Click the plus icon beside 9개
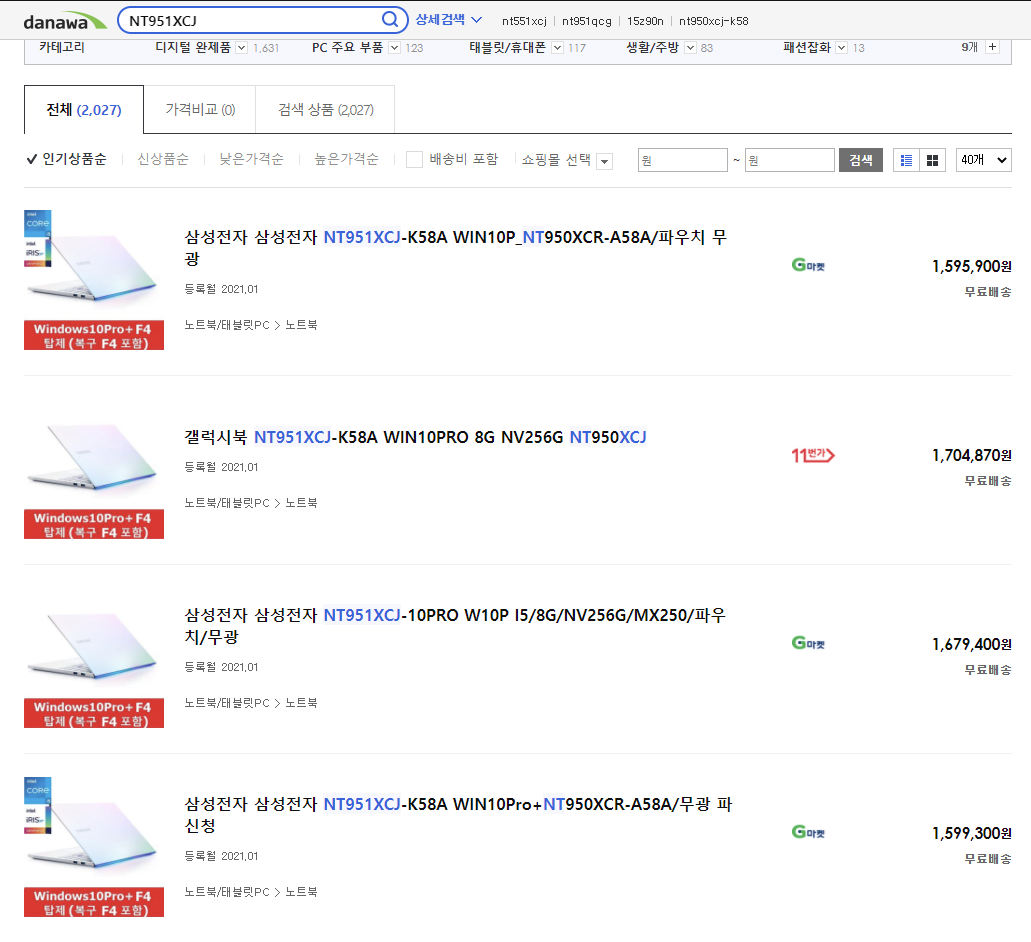 click(992, 47)
